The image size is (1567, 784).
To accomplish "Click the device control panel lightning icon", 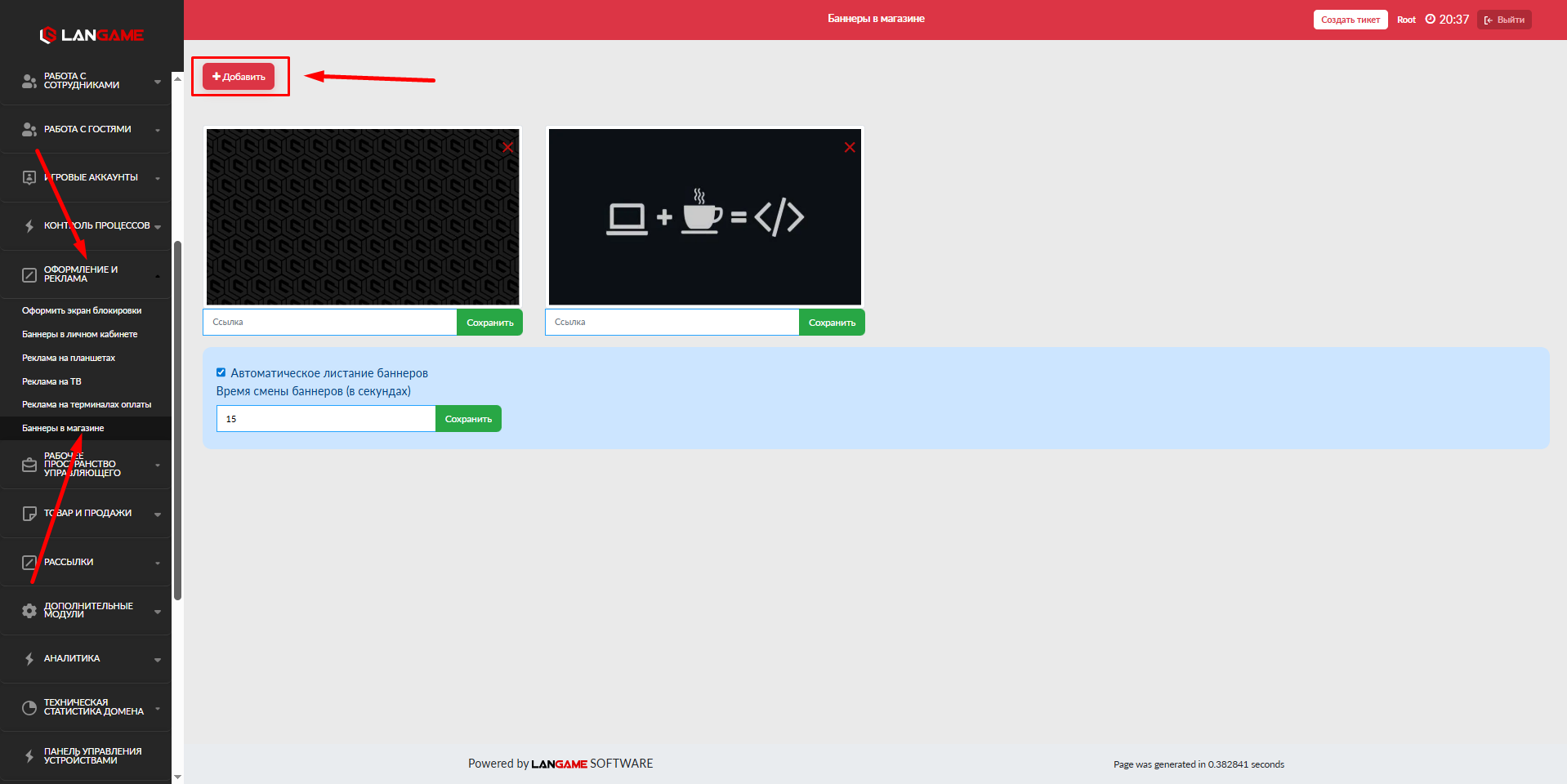I will (x=29, y=756).
